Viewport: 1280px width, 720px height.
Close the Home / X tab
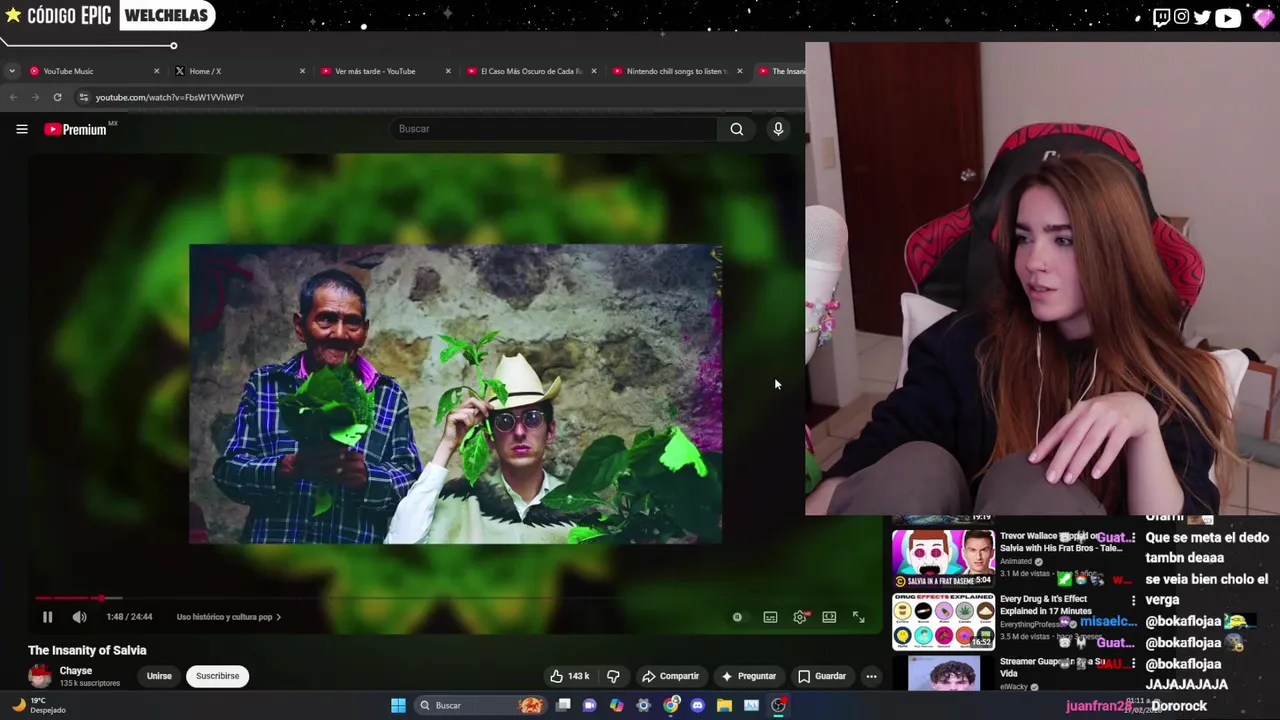point(302,71)
